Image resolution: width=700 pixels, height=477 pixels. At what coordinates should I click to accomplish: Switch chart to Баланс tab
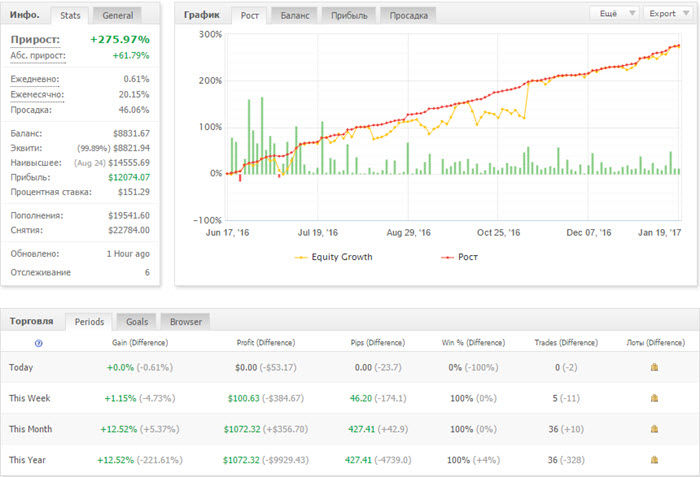click(x=295, y=15)
